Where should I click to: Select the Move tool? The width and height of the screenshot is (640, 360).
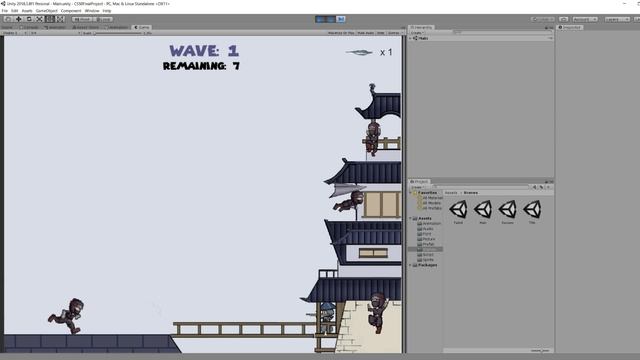pyautogui.click(x=18, y=19)
